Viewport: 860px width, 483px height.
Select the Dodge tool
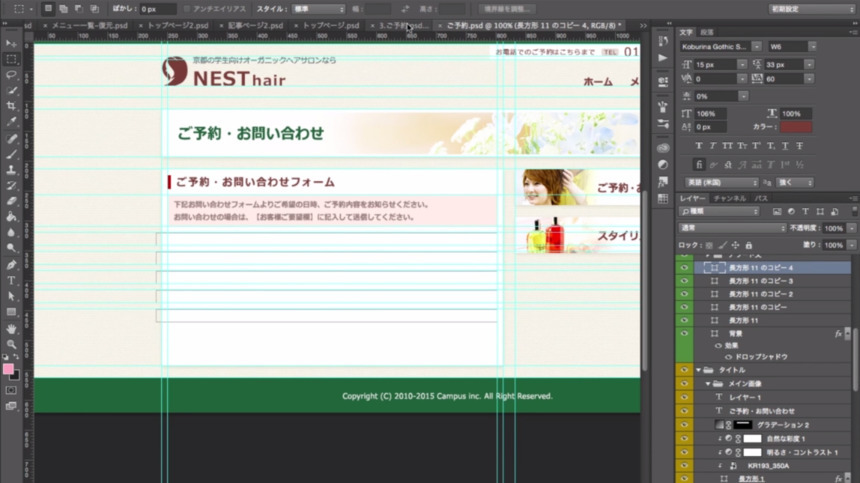click(x=11, y=248)
